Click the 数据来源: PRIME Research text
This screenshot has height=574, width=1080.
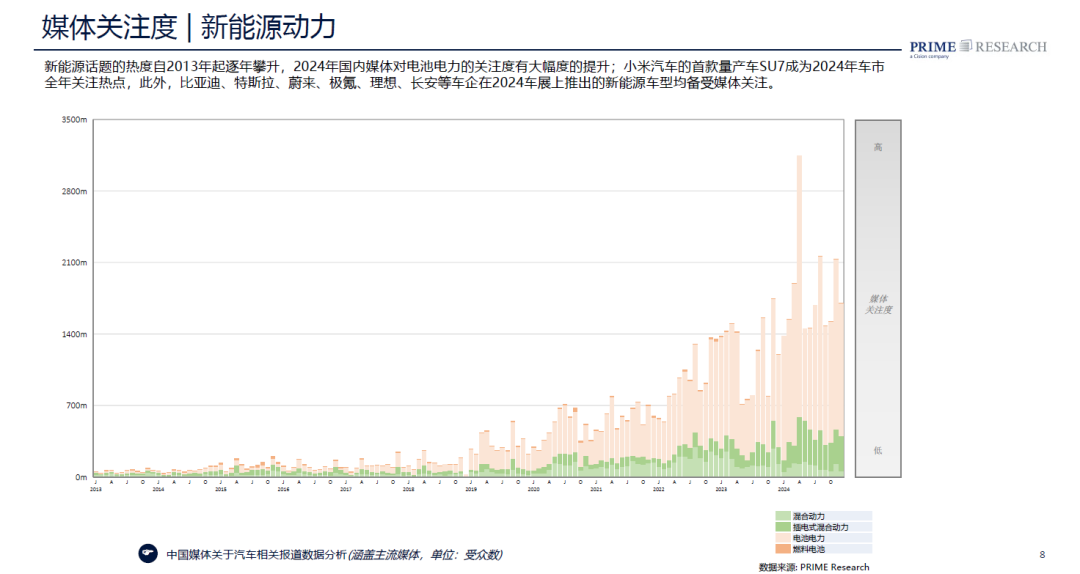[x=814, y=567]
